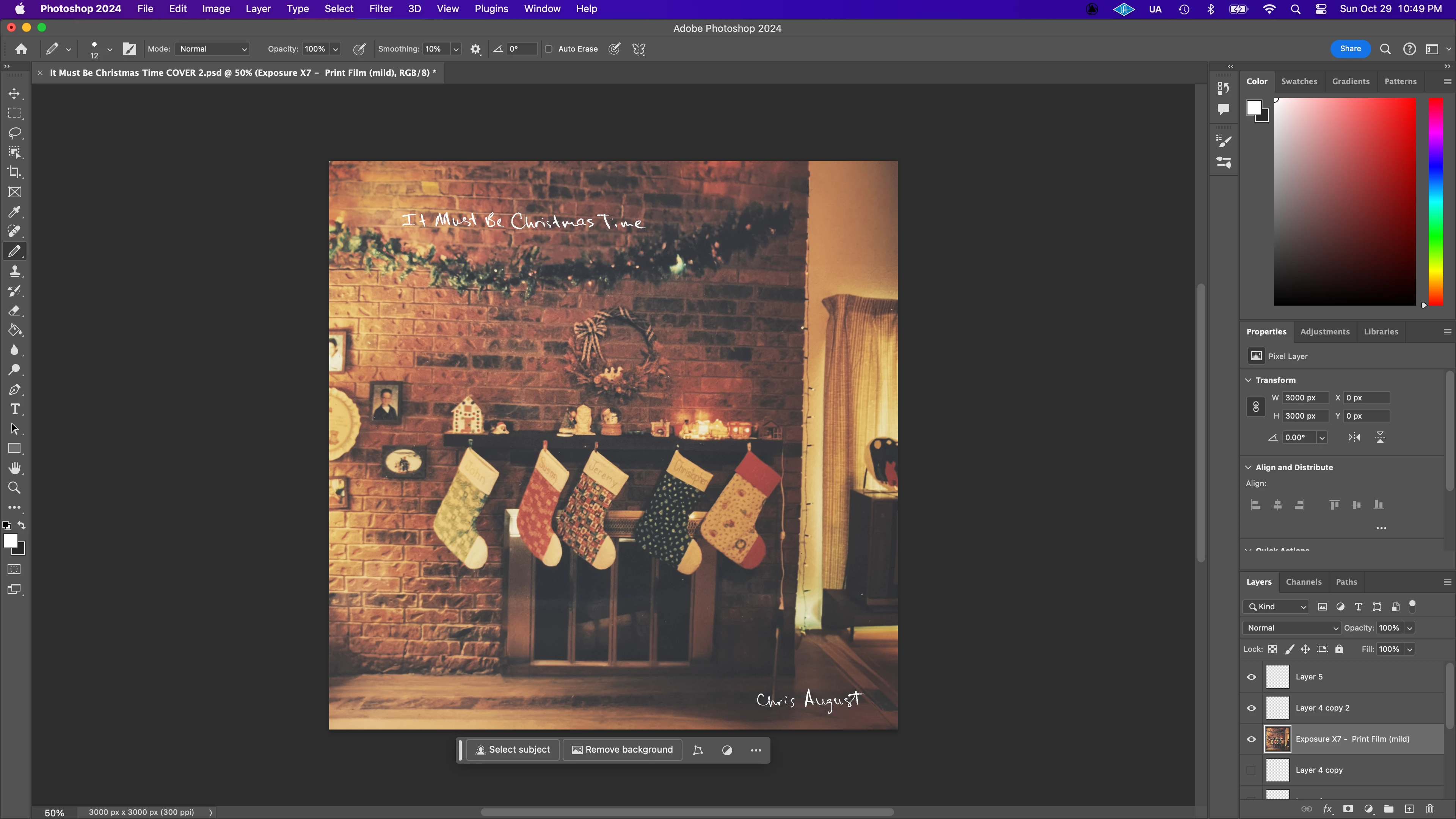Show the hidden Layer 4 copy
The height and width of the screenshot is (819, 1456).
point(1251,770)
